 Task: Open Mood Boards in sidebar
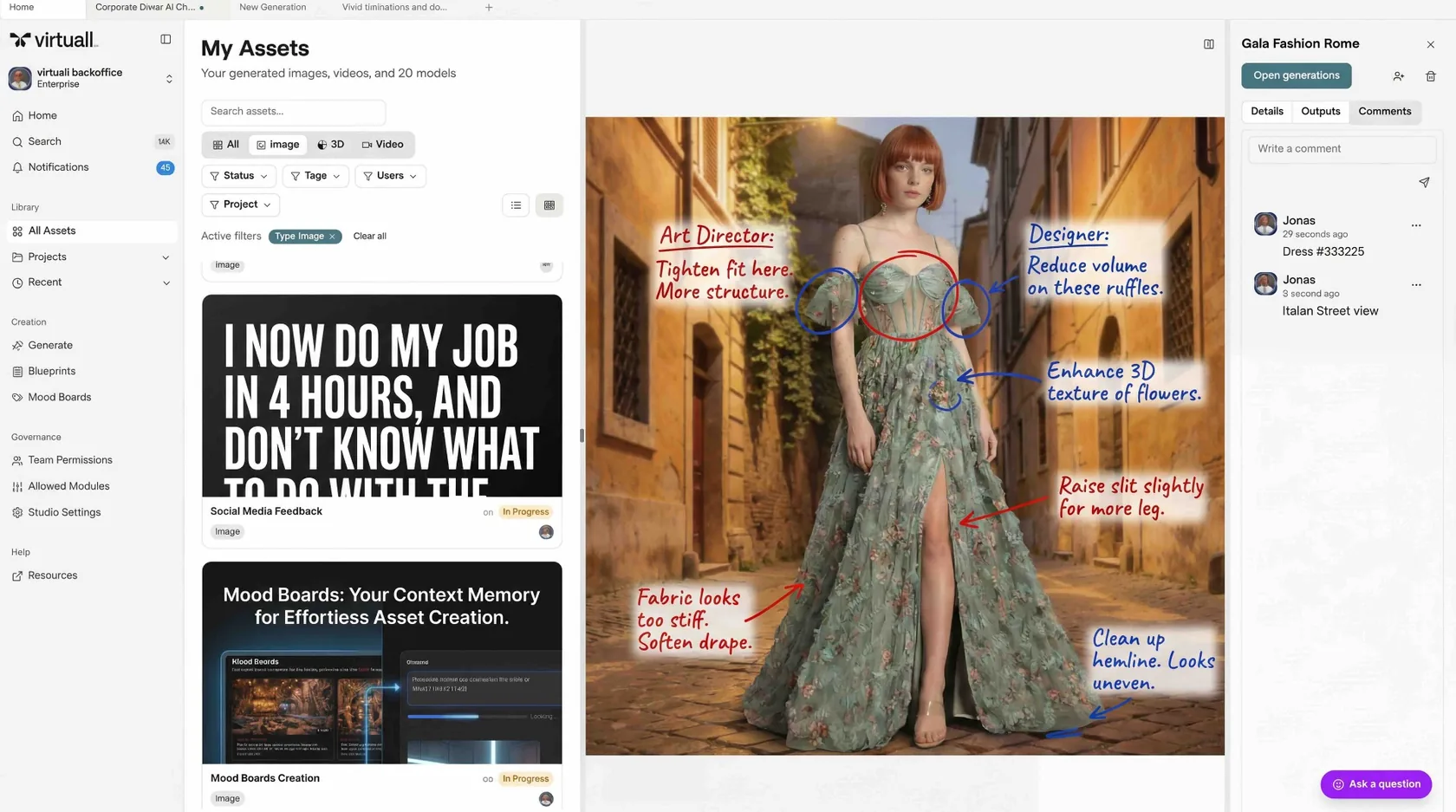coord(59,397)
